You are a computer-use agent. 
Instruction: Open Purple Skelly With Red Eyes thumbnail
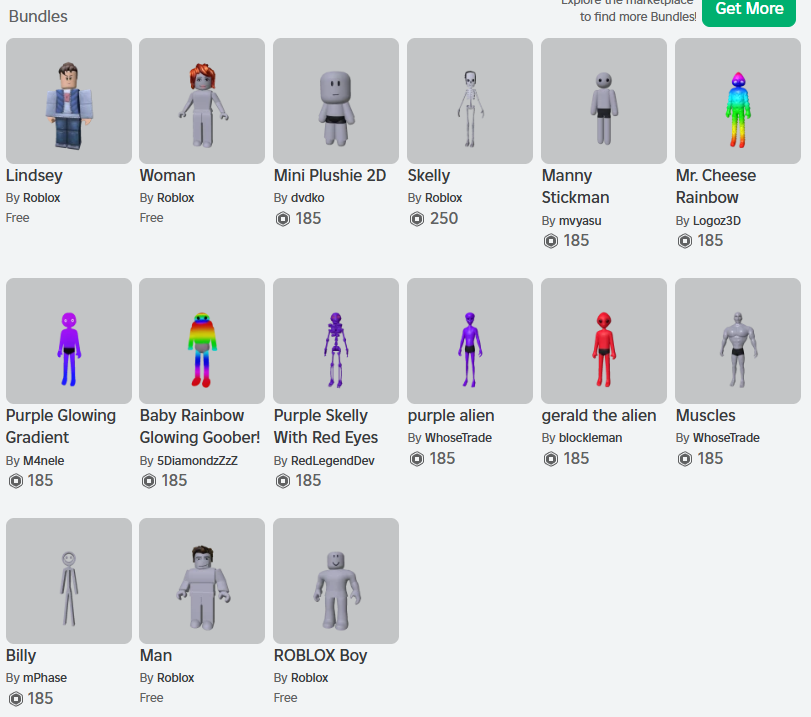(x=336, y=341)
